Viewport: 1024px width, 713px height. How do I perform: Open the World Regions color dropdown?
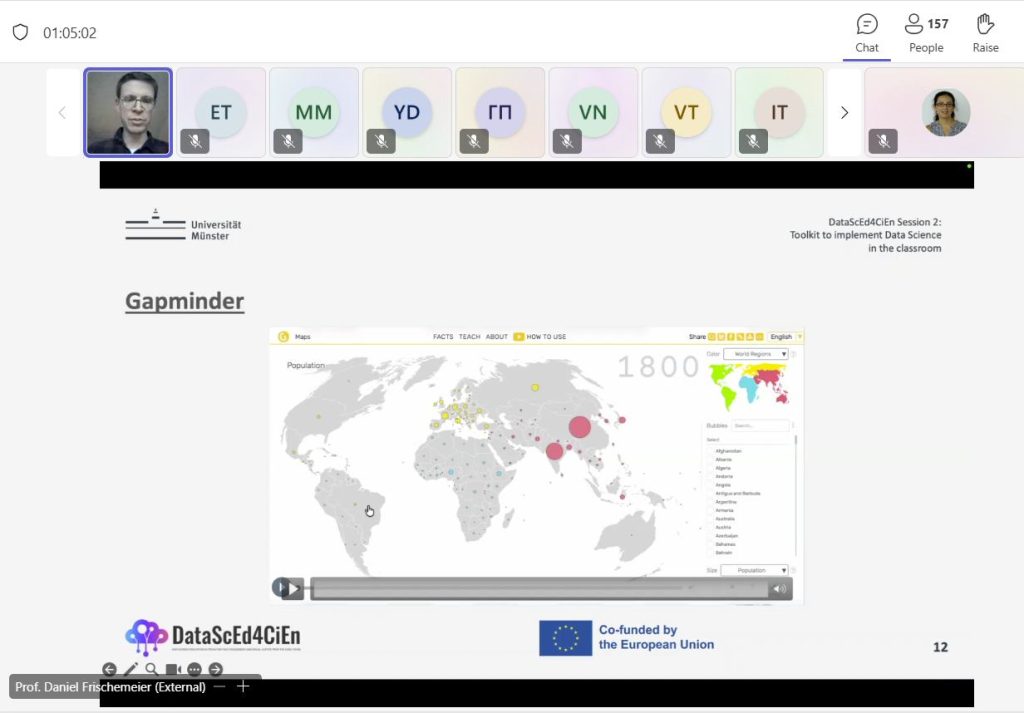coord(755,354)
